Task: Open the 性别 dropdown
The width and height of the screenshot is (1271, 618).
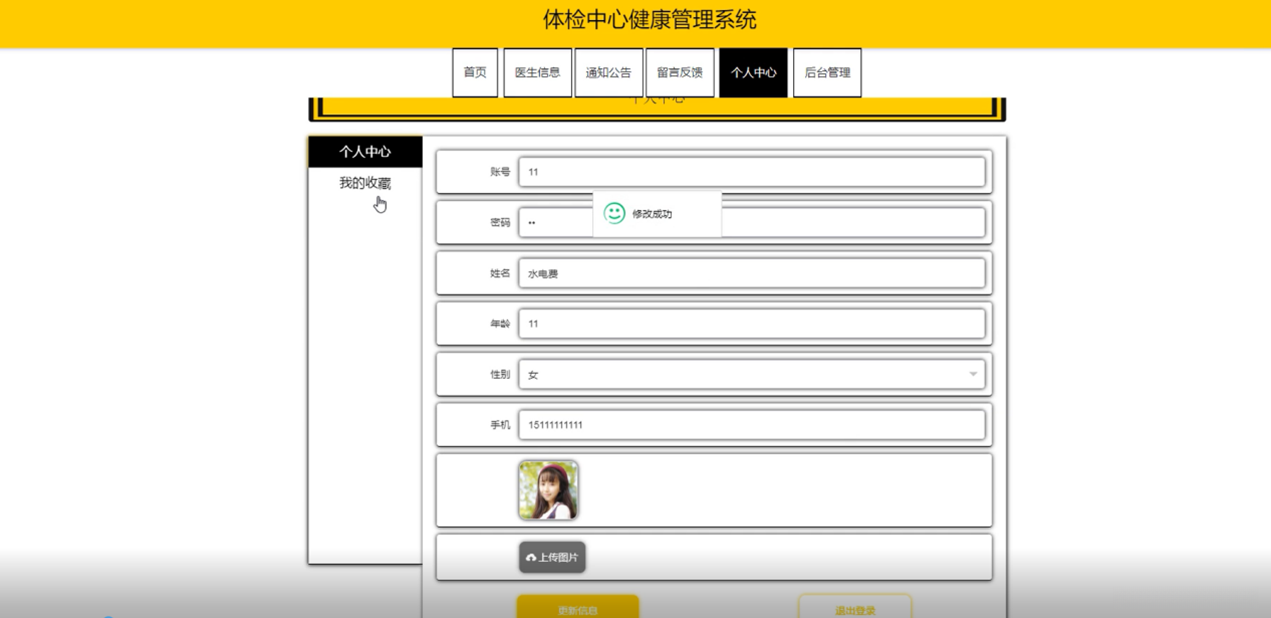Action: coord(752,375)
